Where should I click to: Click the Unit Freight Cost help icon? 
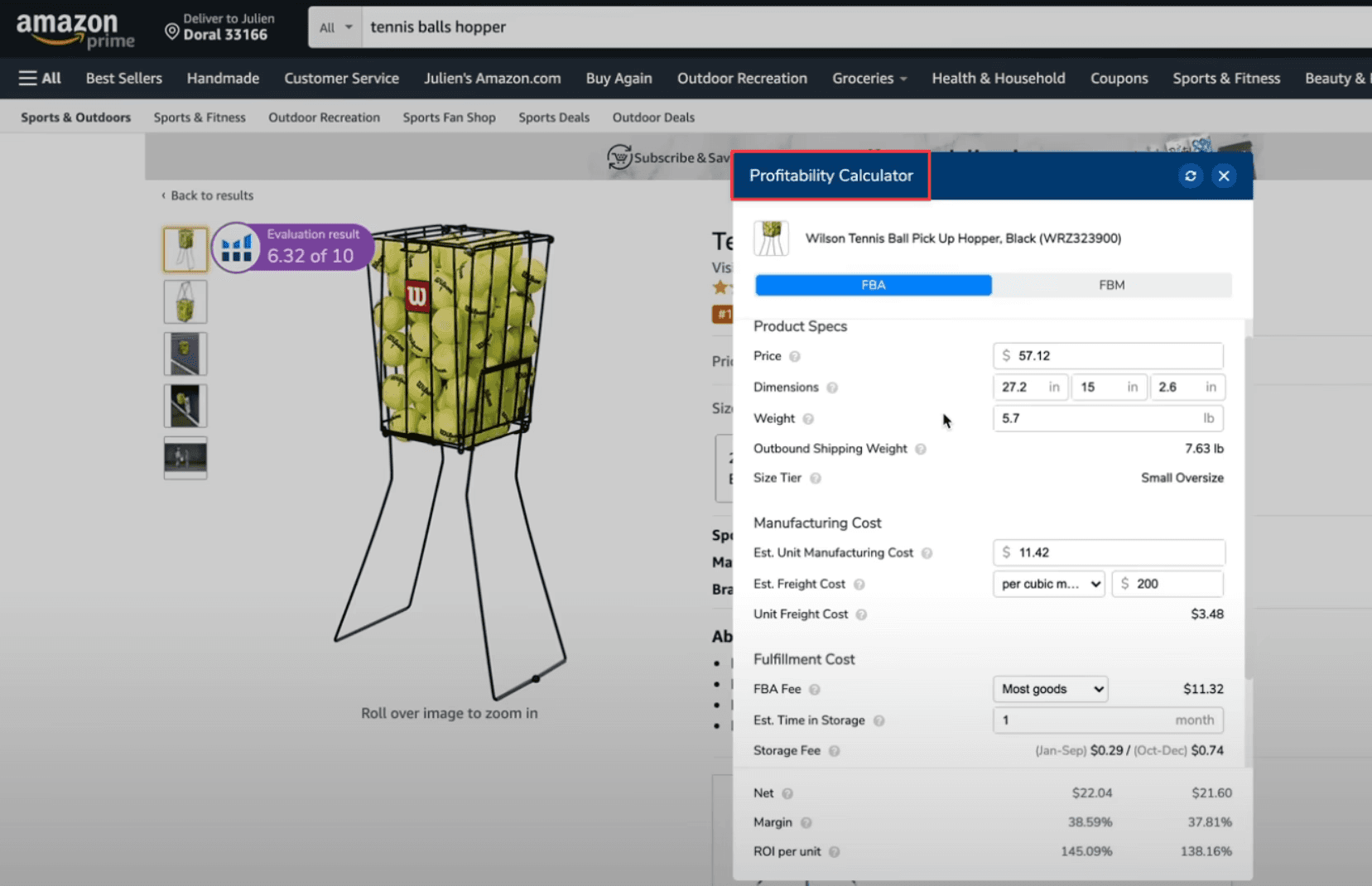[861, 614]
